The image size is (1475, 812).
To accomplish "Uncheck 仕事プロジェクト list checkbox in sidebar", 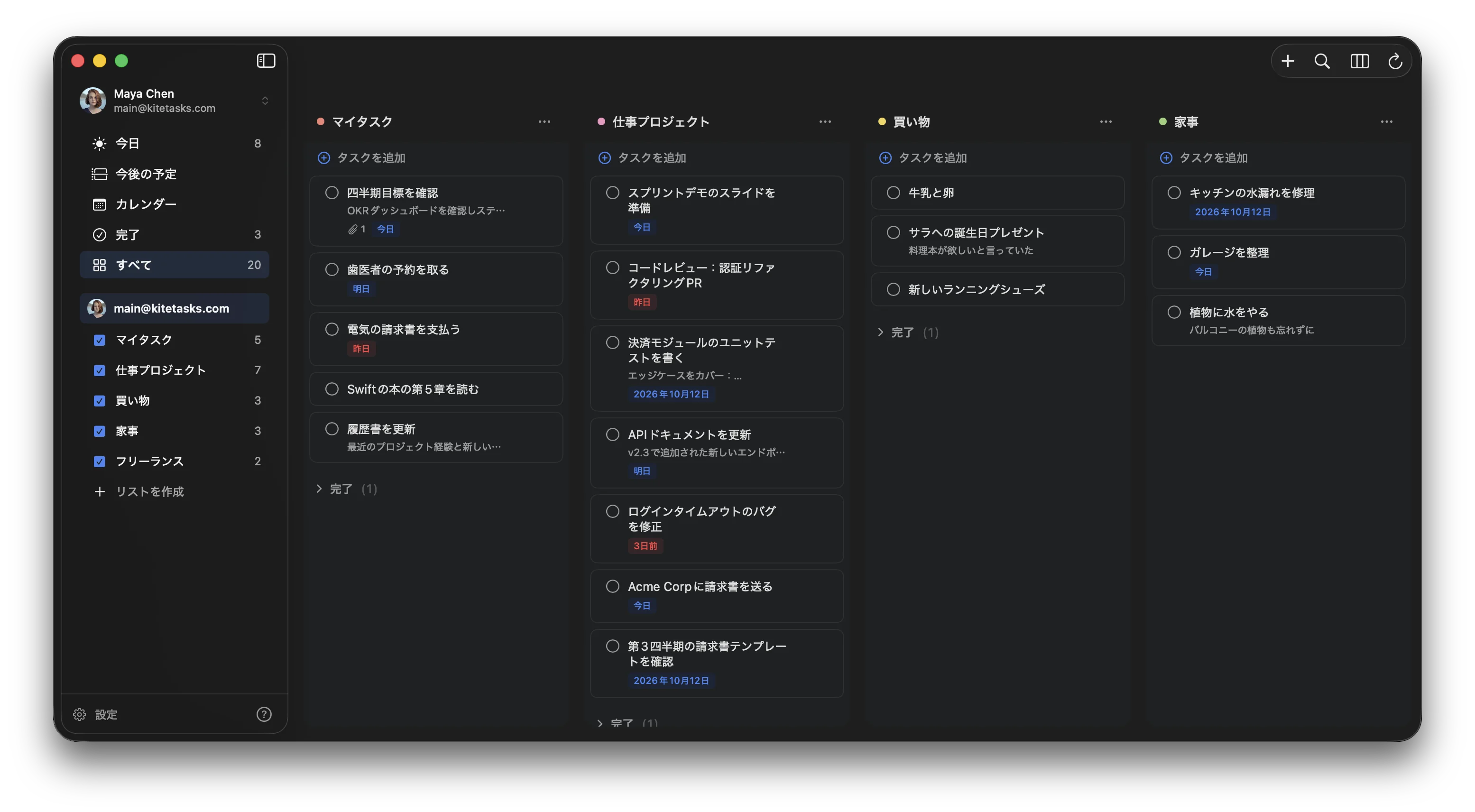I will [99, 370].
